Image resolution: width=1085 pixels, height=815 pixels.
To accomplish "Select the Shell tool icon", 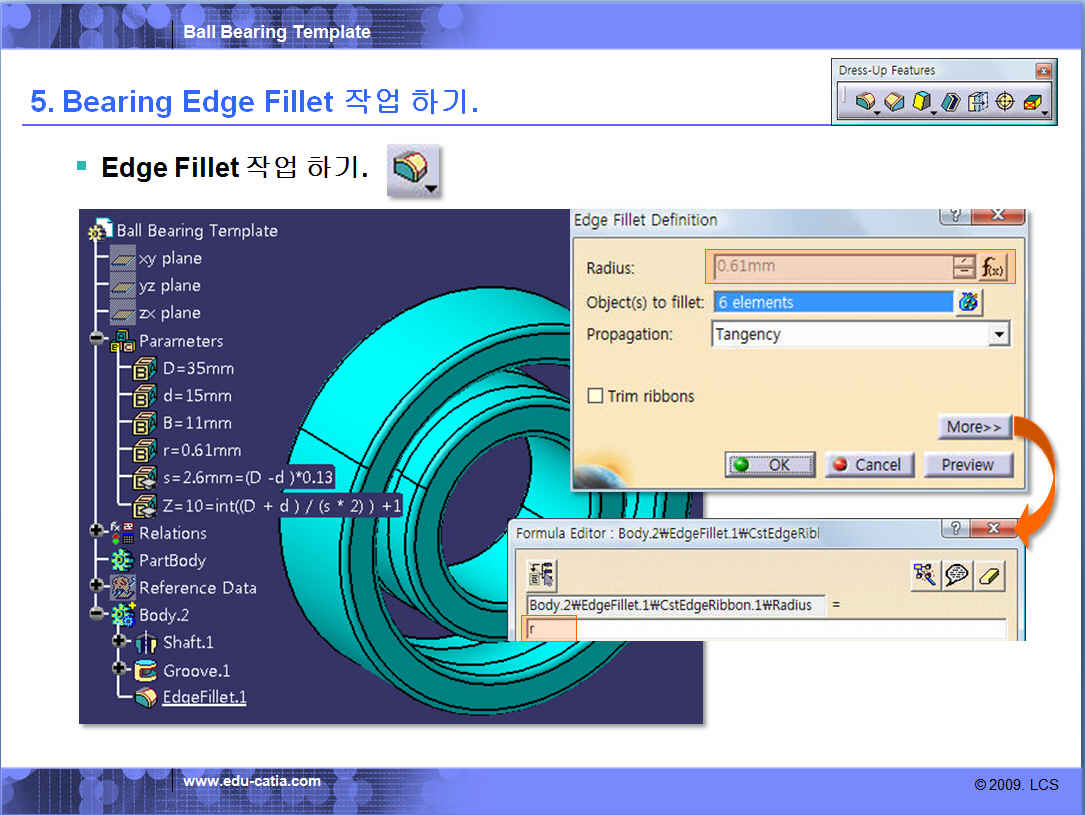I will [x=951, y=101].
